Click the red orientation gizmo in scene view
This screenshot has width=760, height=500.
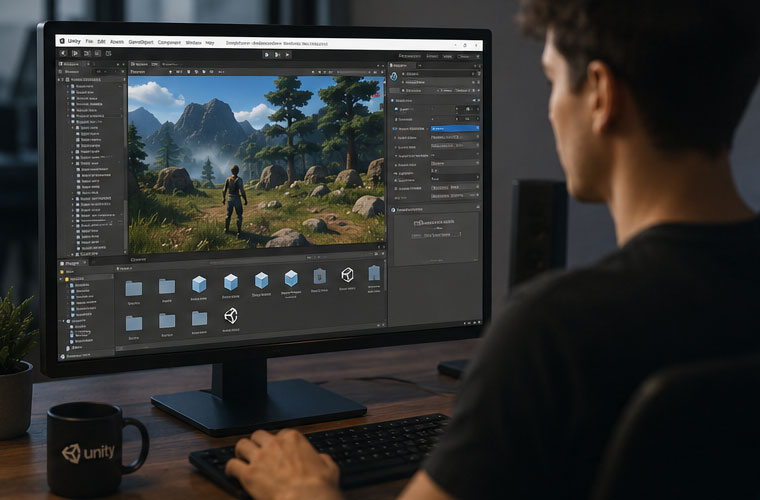point(377,95)
